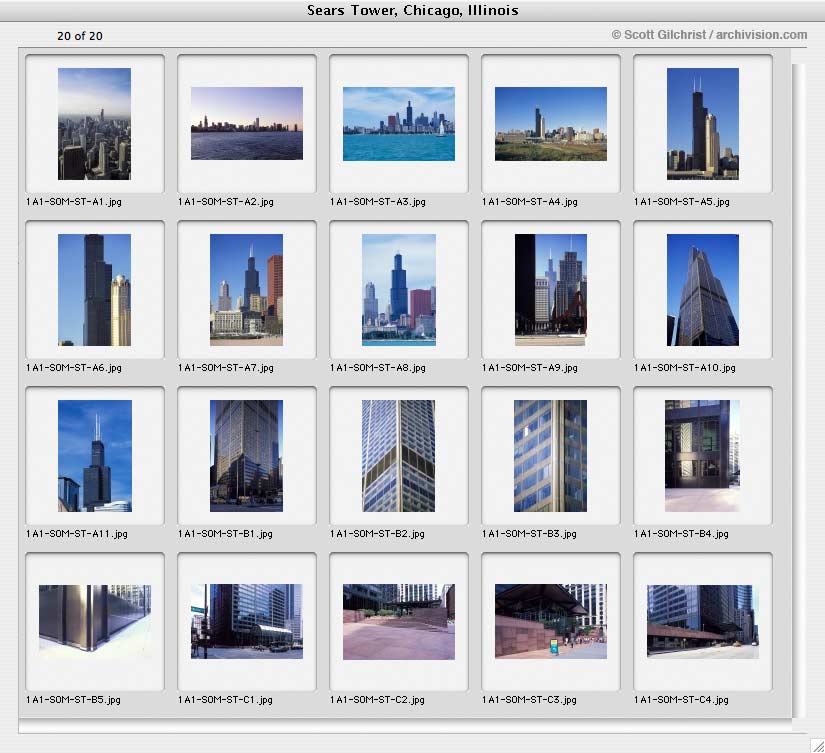The height and width of the screenshot is (753, 825).
Task: Select the 1A1-SOM-ST-A1.jpg aerial city thumbnail
Action: 95,124
